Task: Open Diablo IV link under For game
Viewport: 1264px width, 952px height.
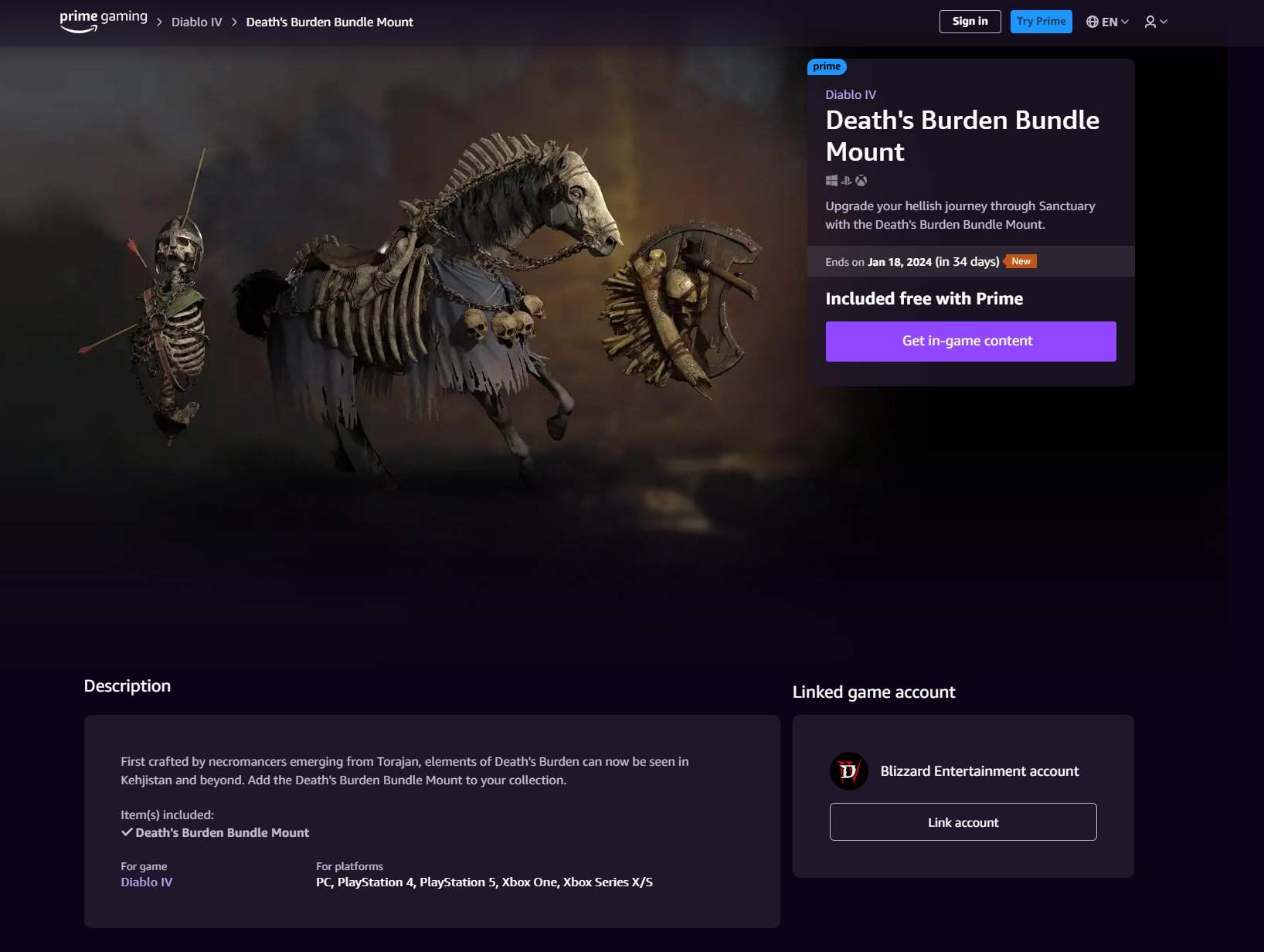Action: tap(146, 882)
